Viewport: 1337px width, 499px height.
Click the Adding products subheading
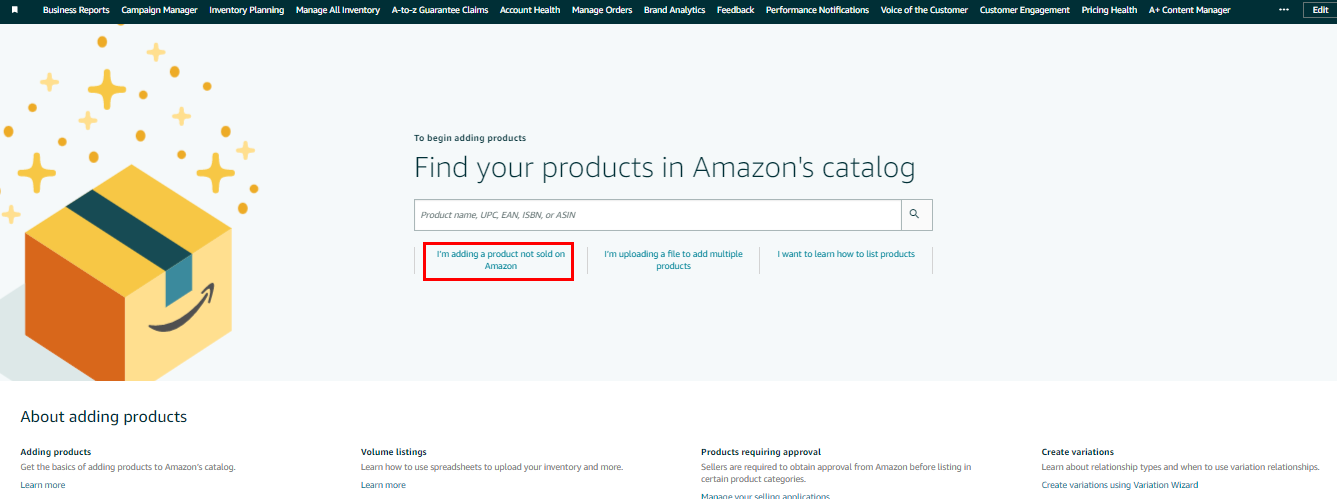click(x=56, y=452)
